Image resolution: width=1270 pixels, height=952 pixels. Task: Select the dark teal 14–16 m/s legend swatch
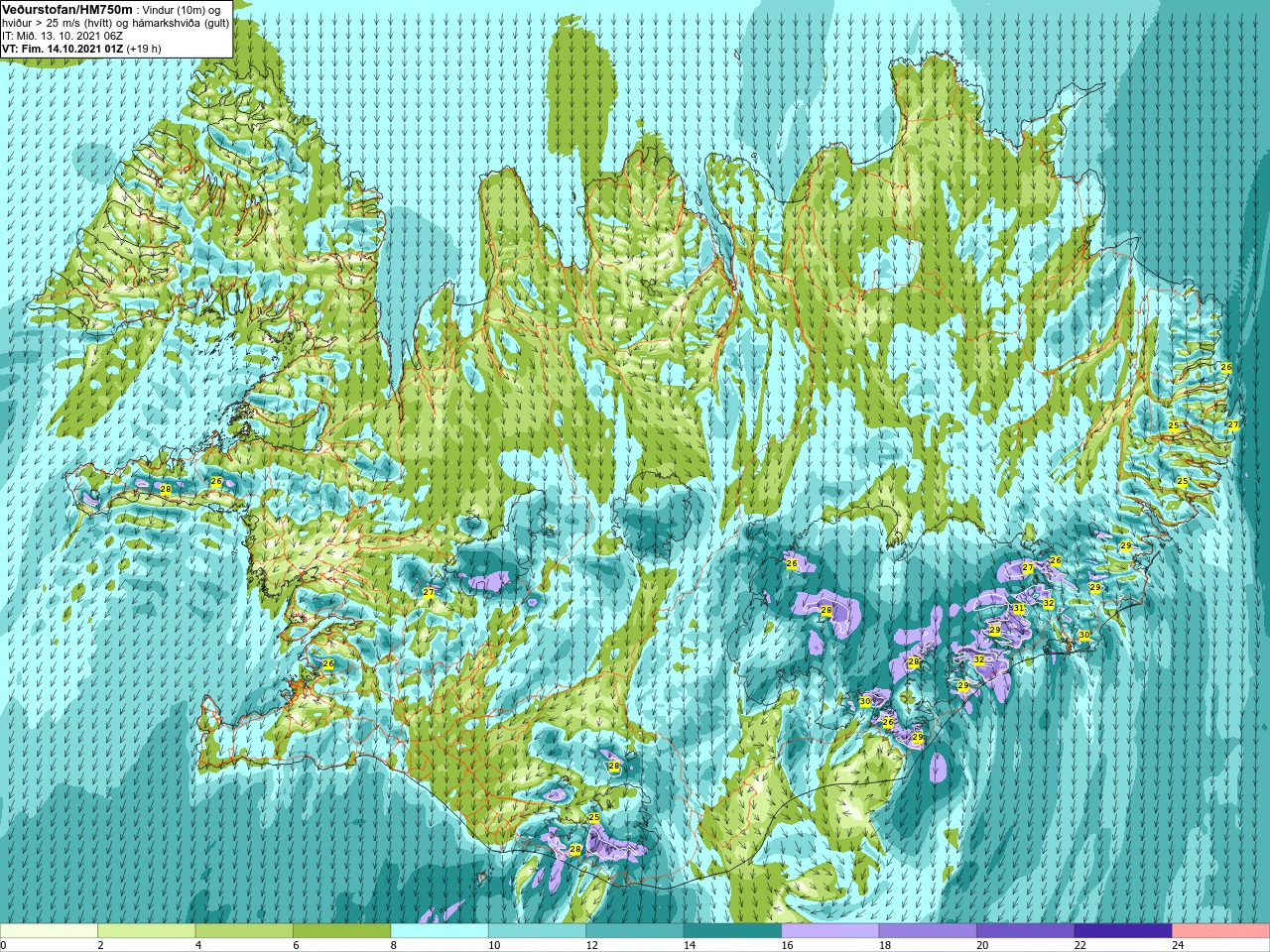(x=732, y=931)
